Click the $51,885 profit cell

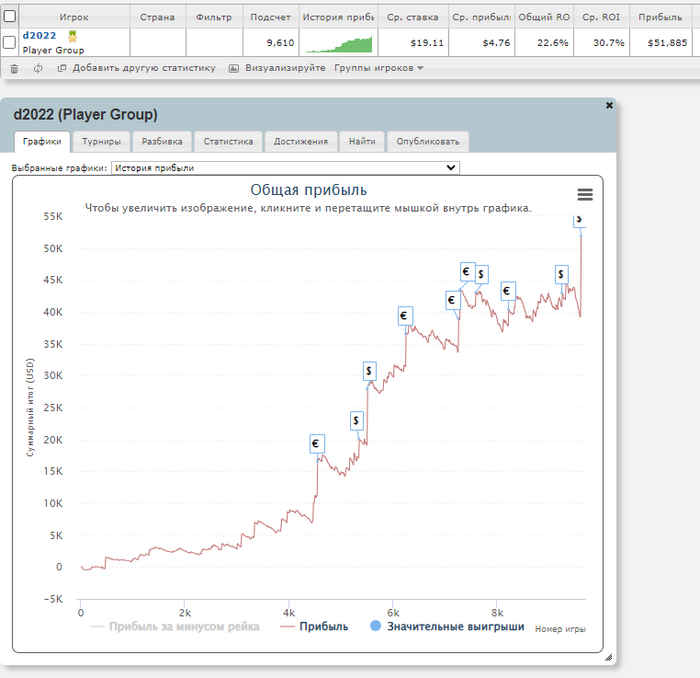pyautogui.click(x=660, y=43)
